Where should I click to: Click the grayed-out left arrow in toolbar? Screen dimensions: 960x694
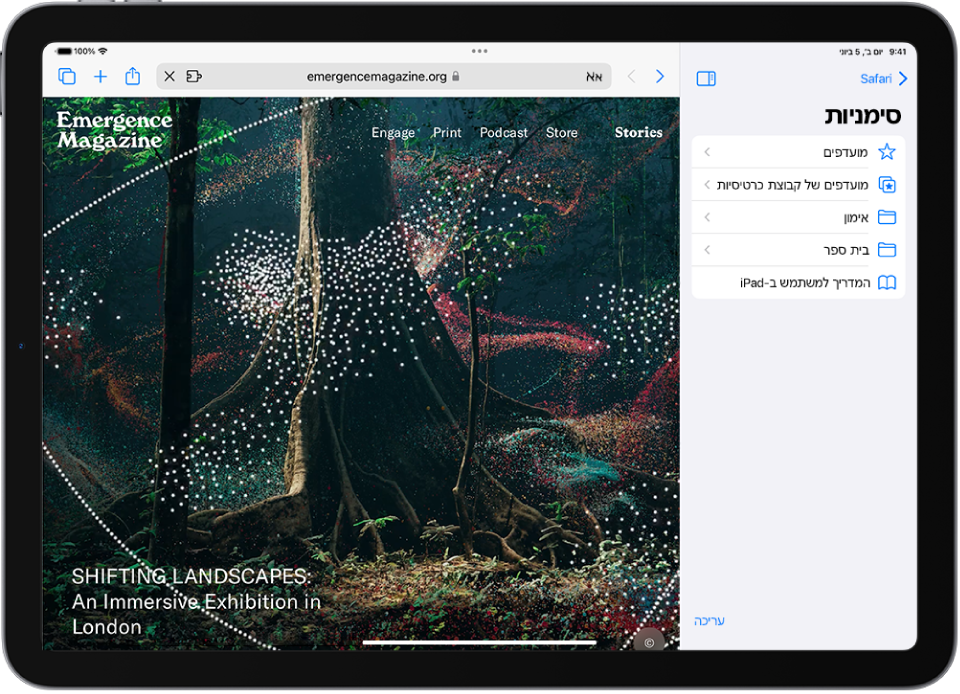point(631,77)
